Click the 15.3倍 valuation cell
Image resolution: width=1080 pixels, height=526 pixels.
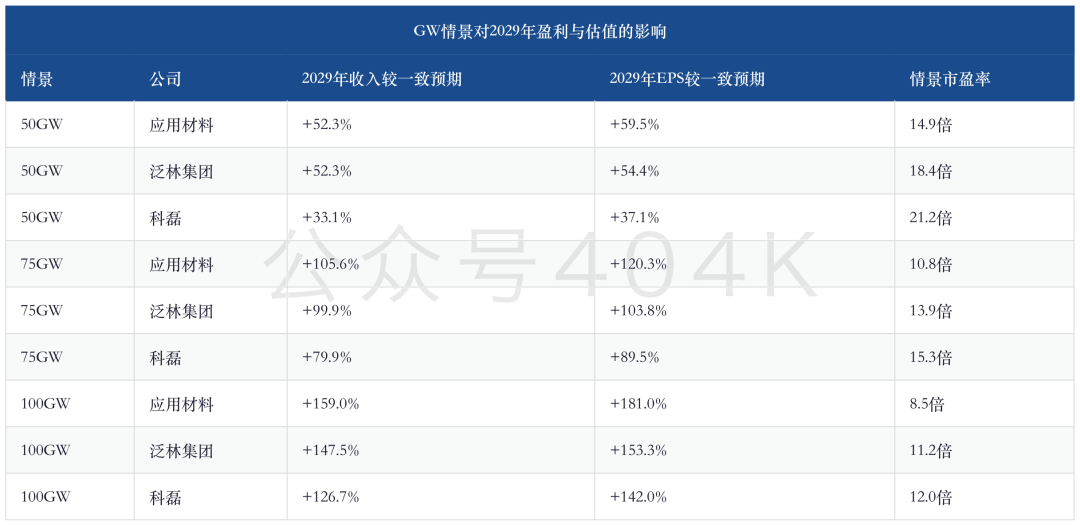pos(931,358)
